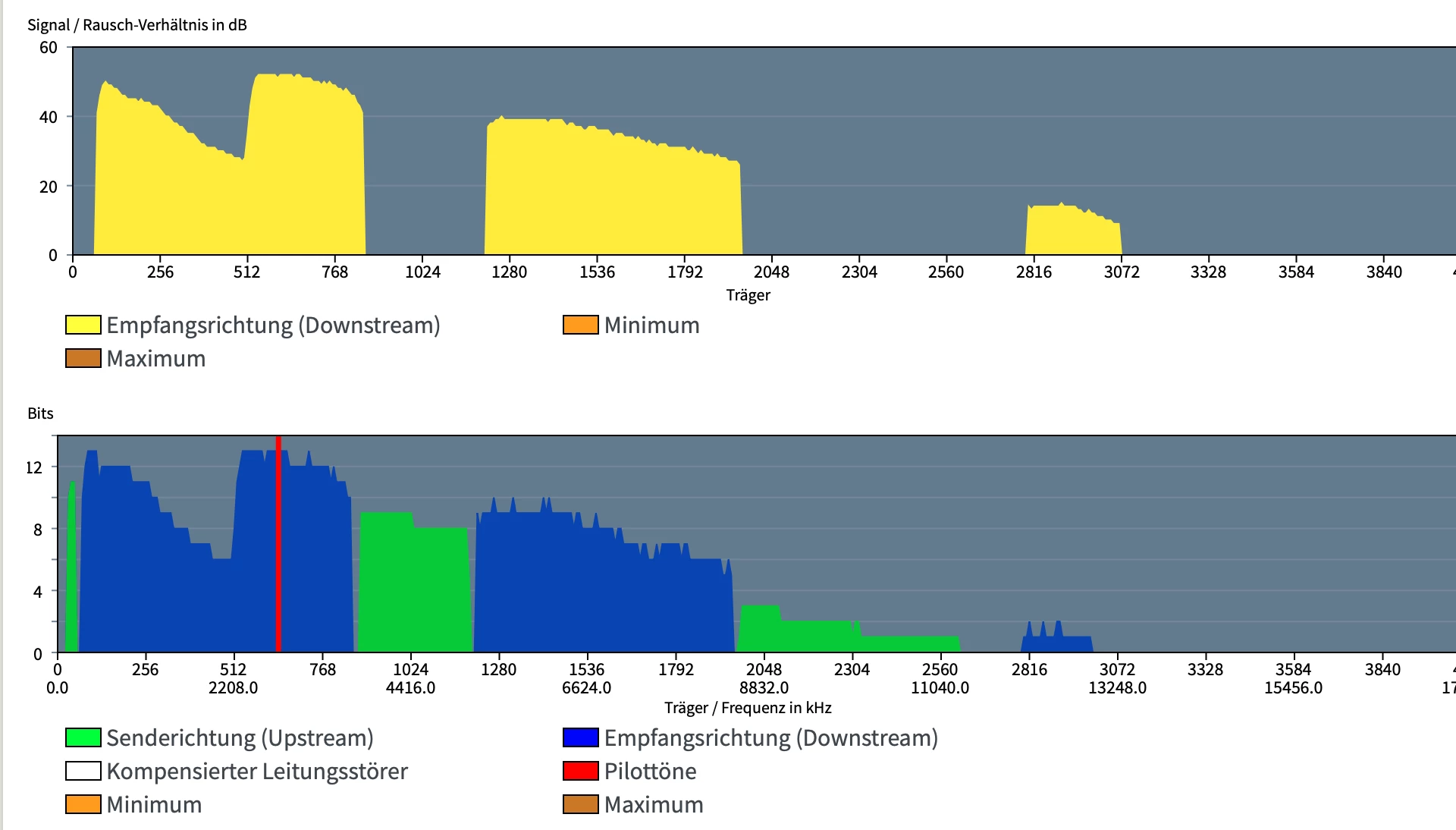This screenshot has width=1456, height=830.
Task: Click orange Minimum swatch in Bits legend
Action: click(83, 805)
